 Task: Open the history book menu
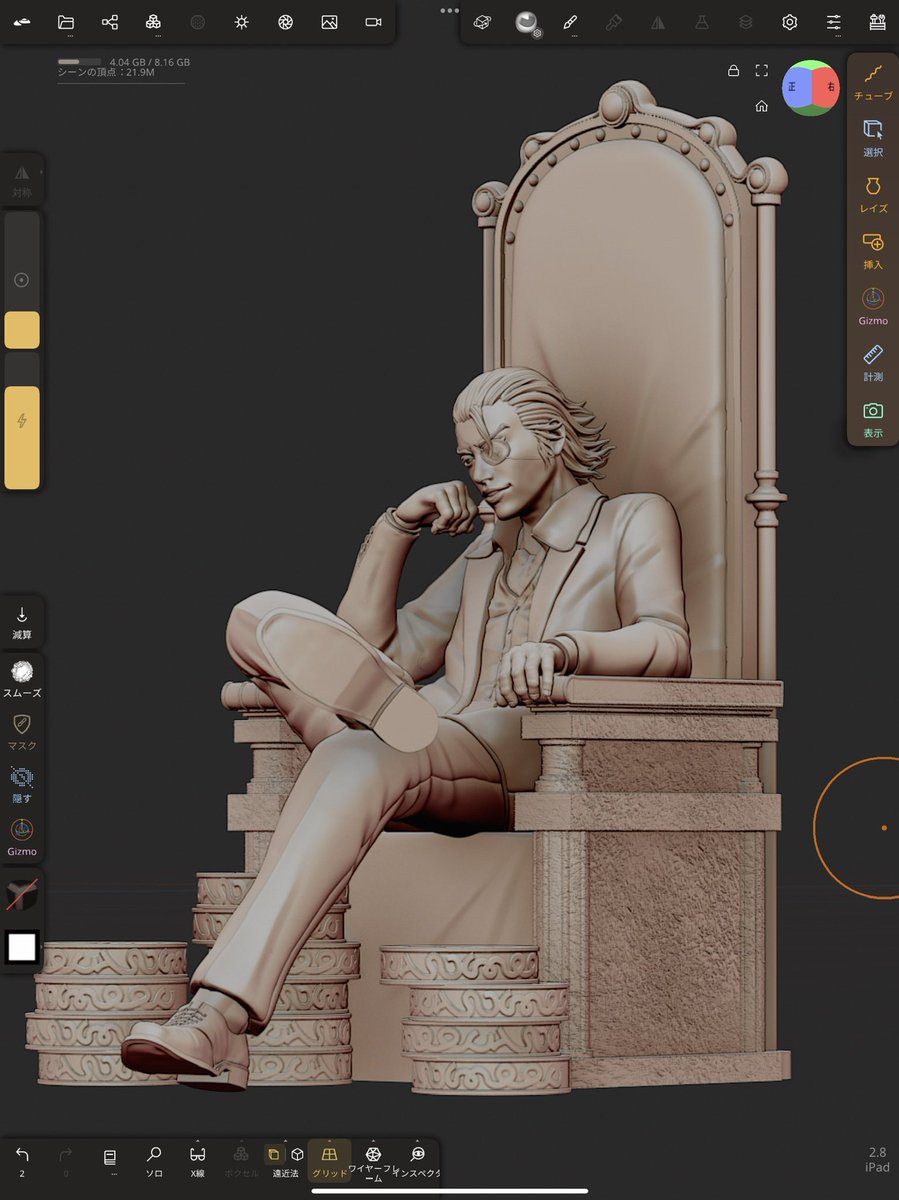point(110,1160)
